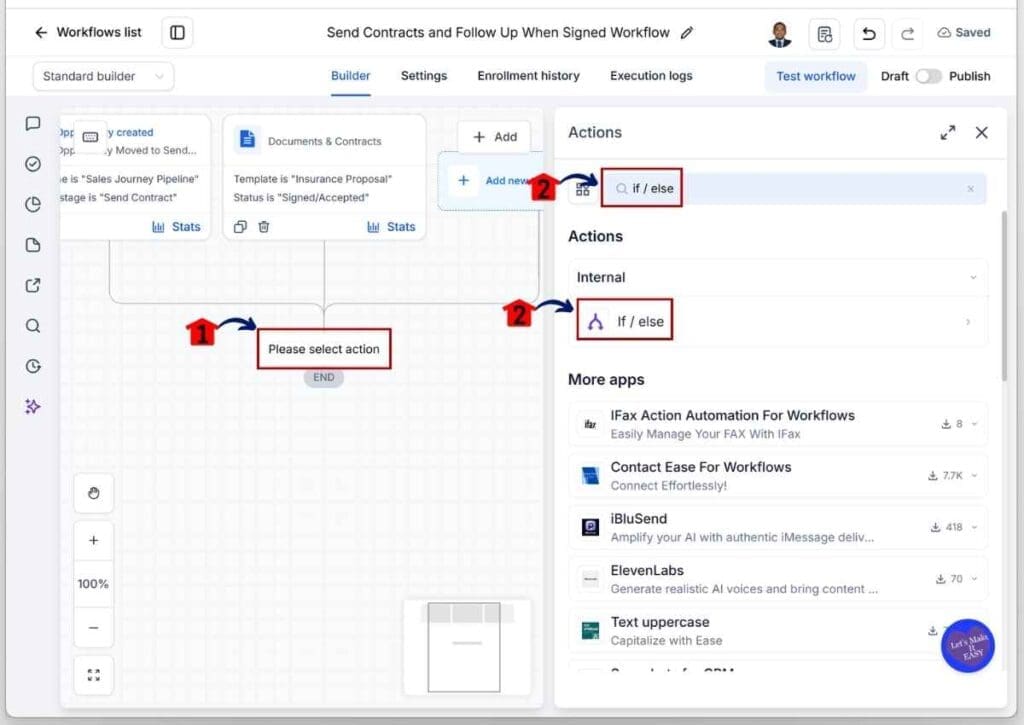Open the Execution logs tab
The image size is (1024, 725).
click(x=651, y=76)
